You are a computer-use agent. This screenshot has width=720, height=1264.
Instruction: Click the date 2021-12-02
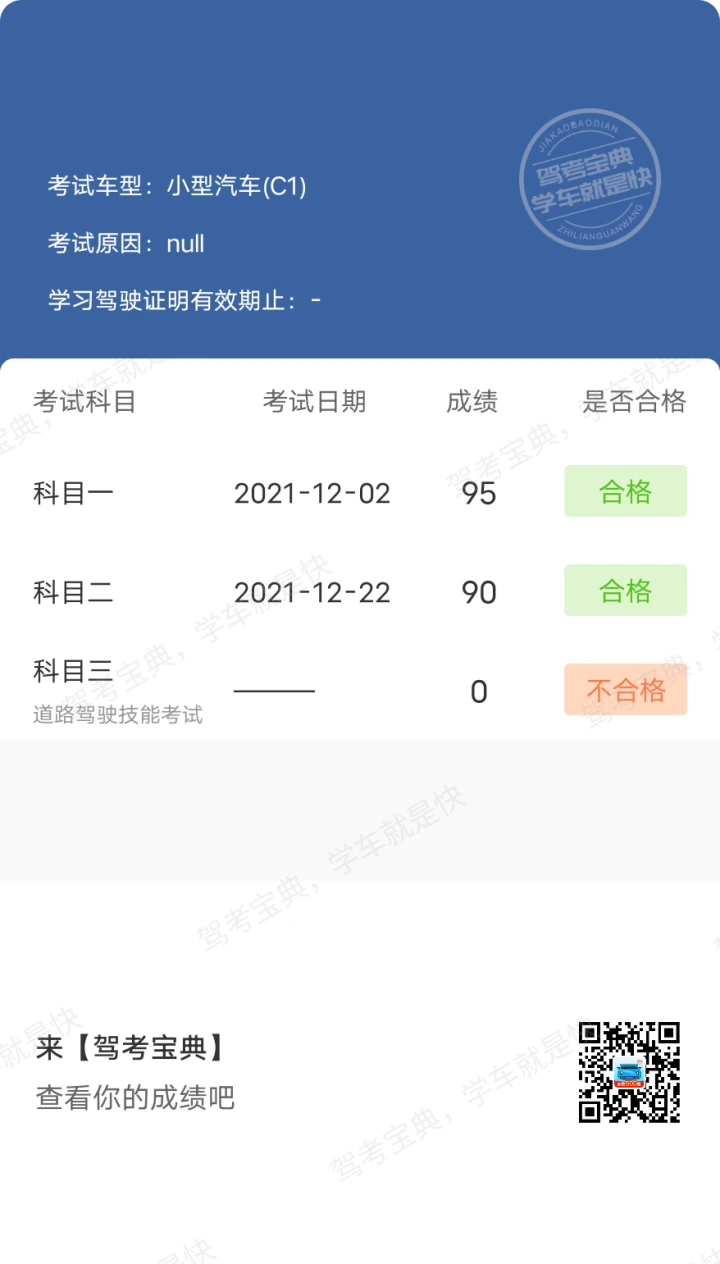coord(312,493)
